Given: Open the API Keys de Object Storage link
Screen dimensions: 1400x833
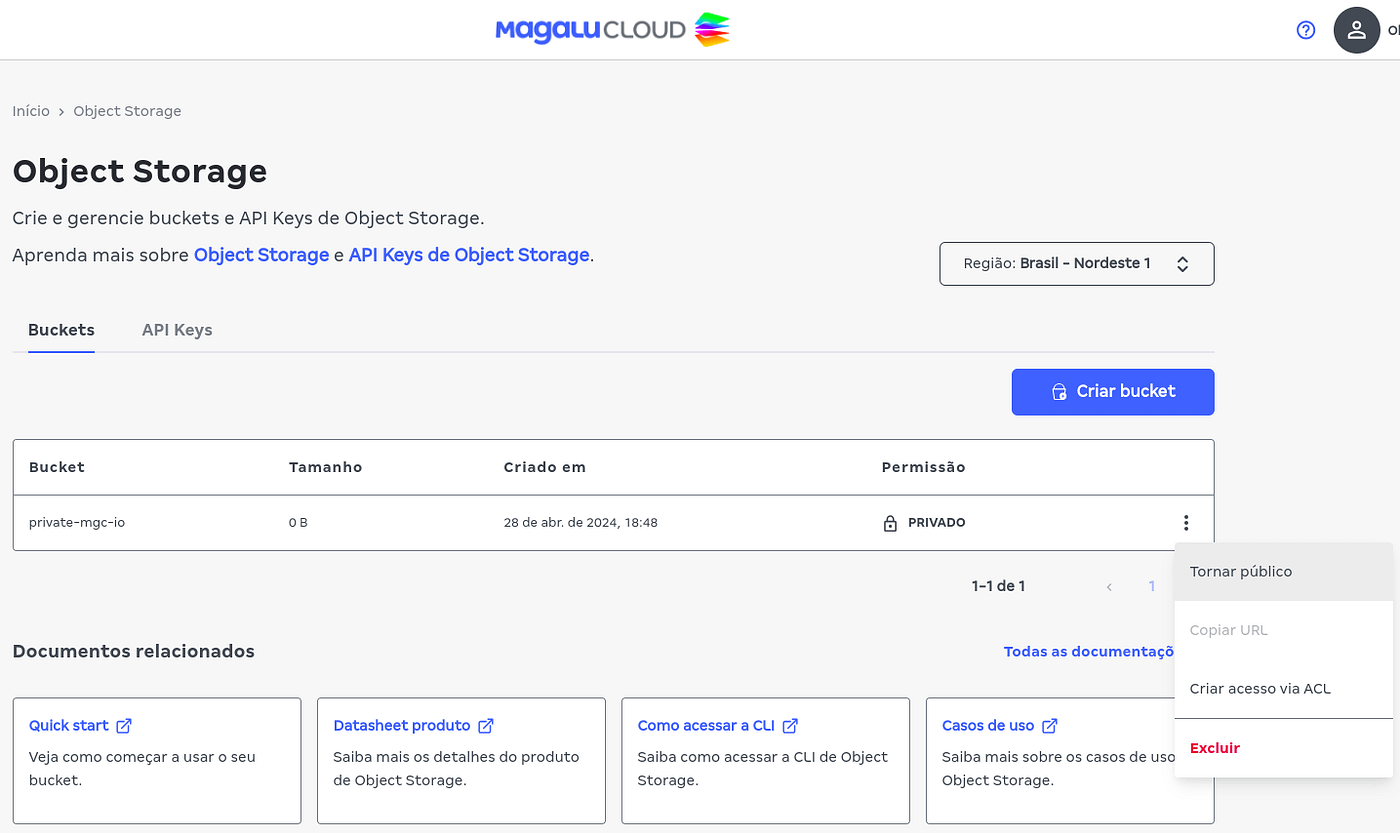Looking at the screenshot, I should click(469, 255).
